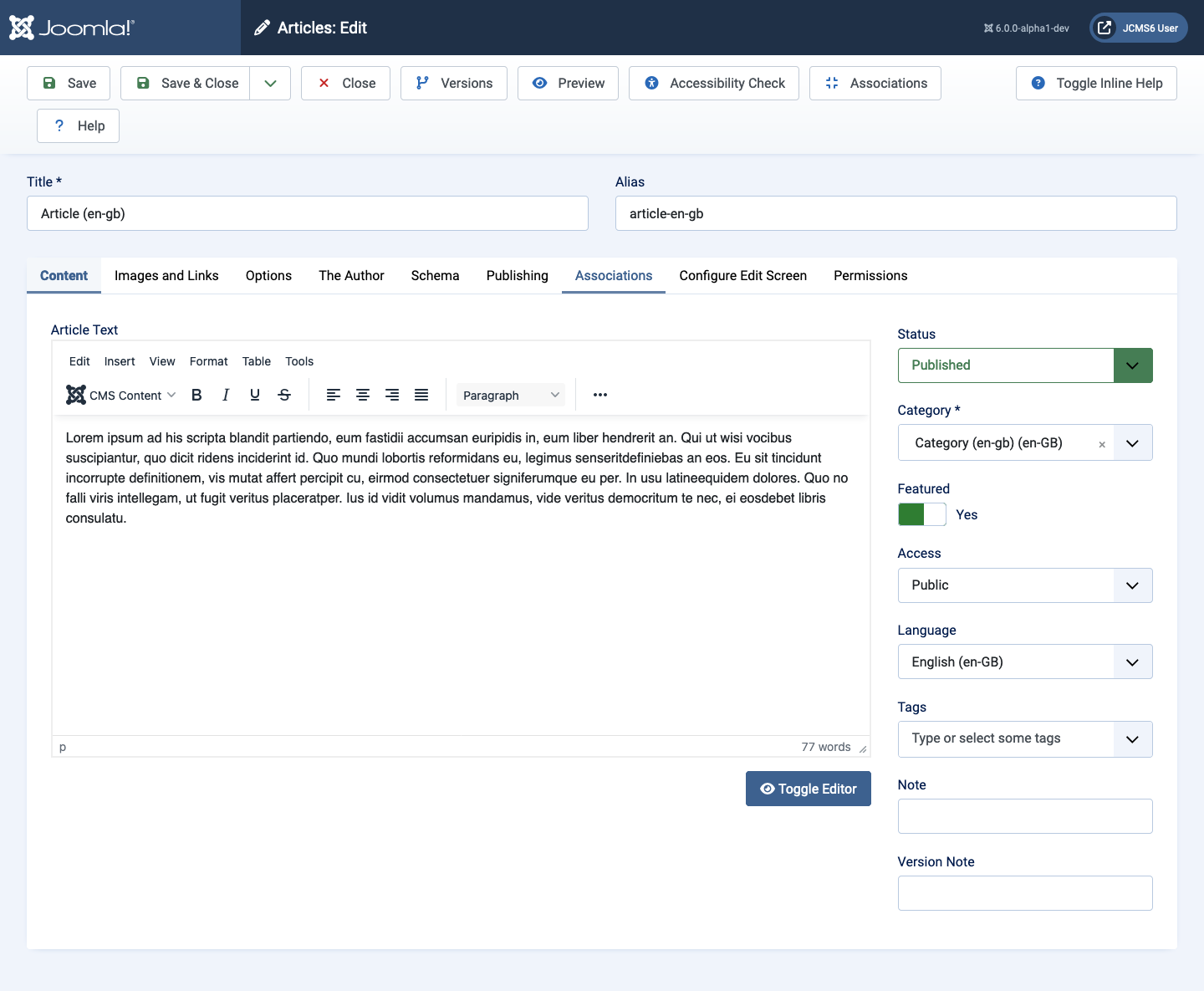Open the Insert menu in the editor
The image size is (1204, 991).
click(120, 361)
